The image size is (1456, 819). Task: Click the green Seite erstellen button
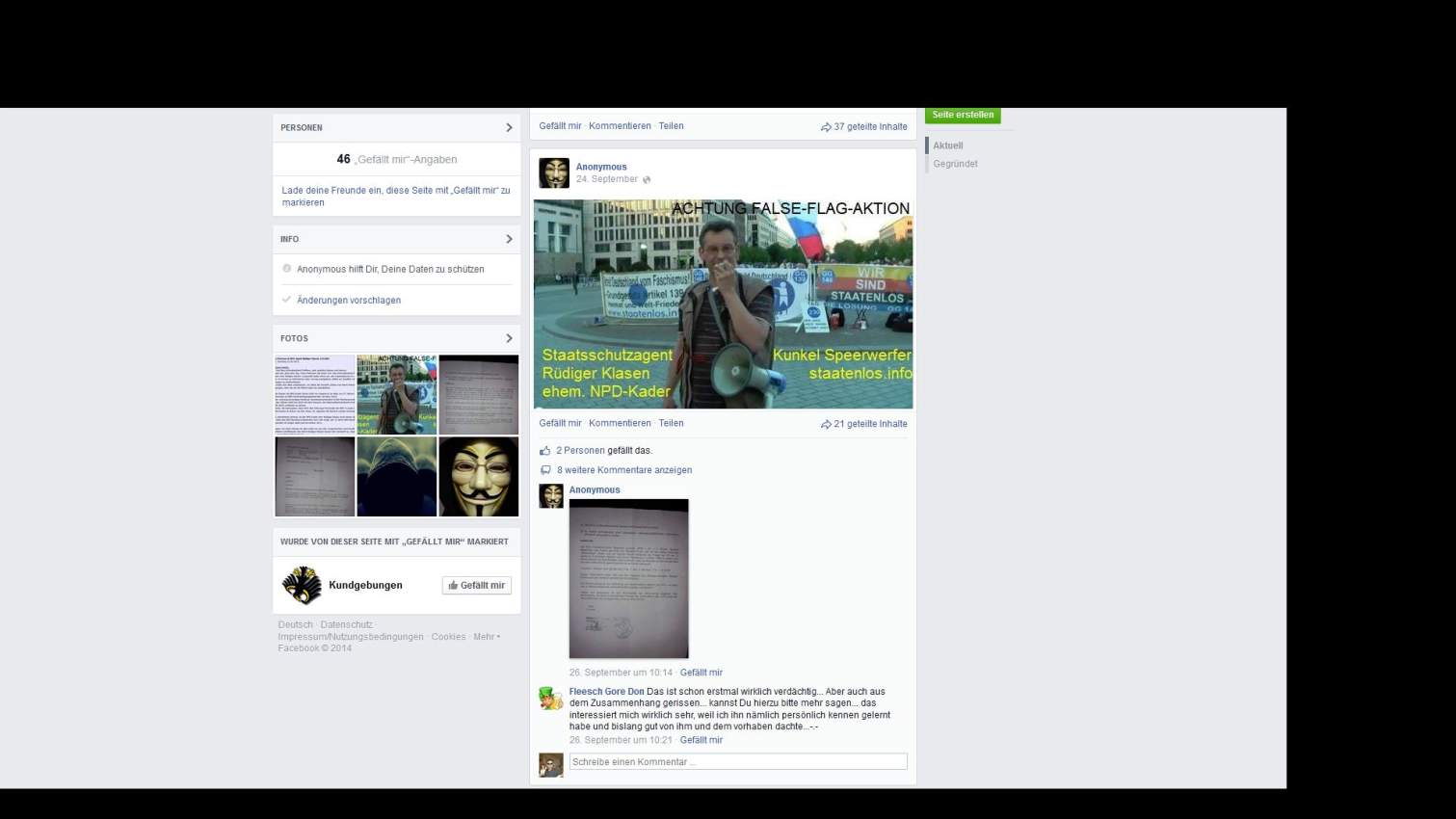tap(963, 115)
